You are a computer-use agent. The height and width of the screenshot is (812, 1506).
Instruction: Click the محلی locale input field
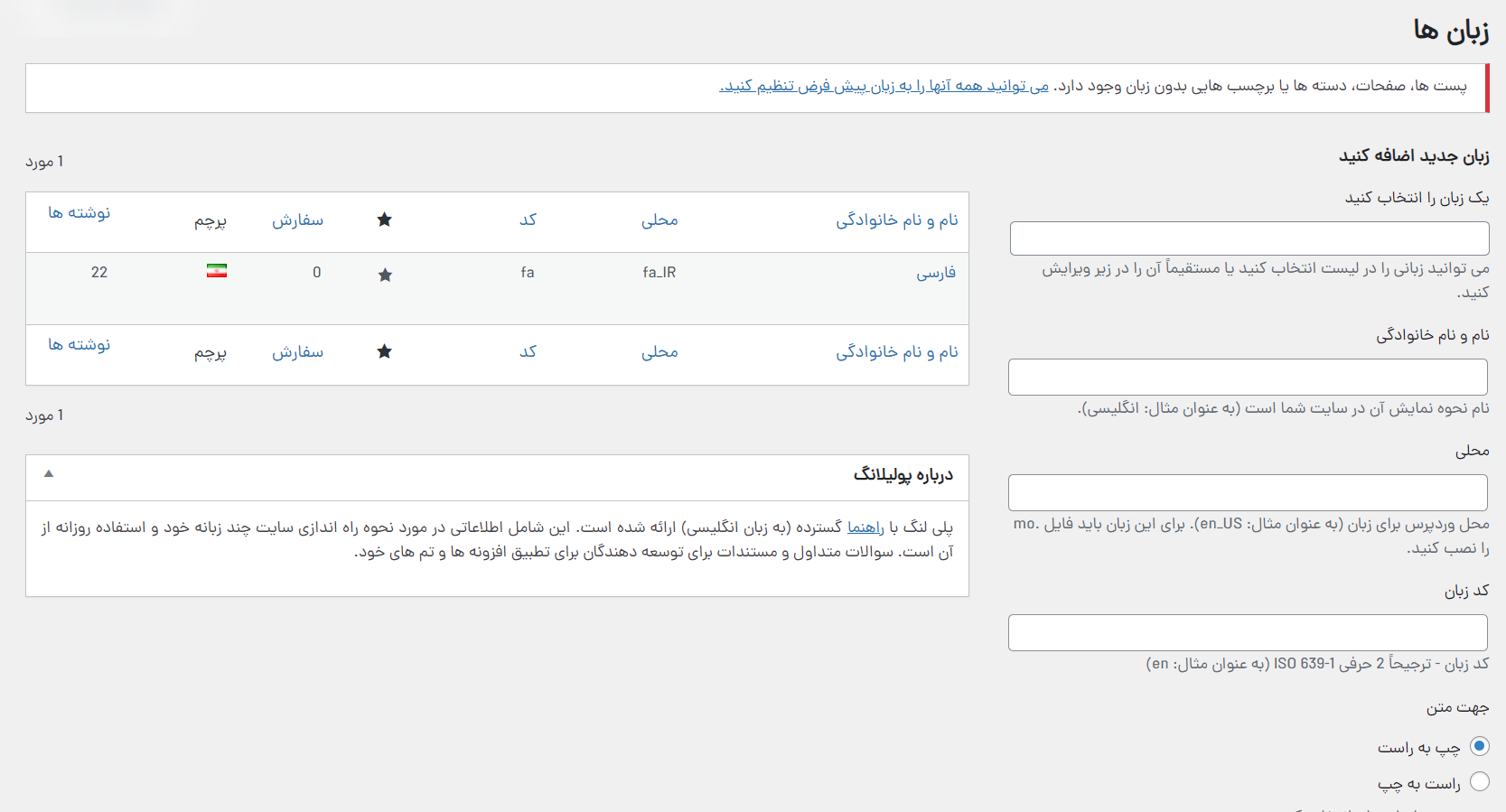pos(1248,492)
